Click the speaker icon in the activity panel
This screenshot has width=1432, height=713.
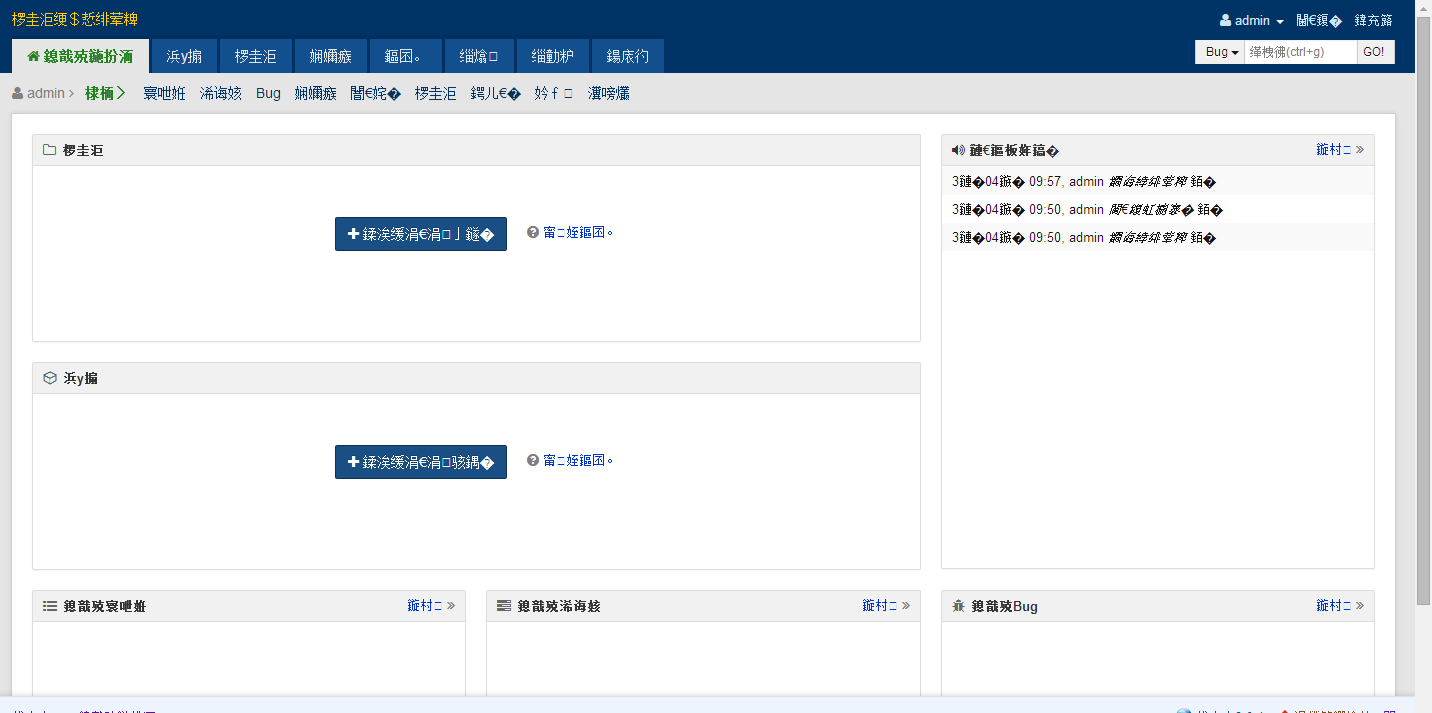(x=958, y=151)
